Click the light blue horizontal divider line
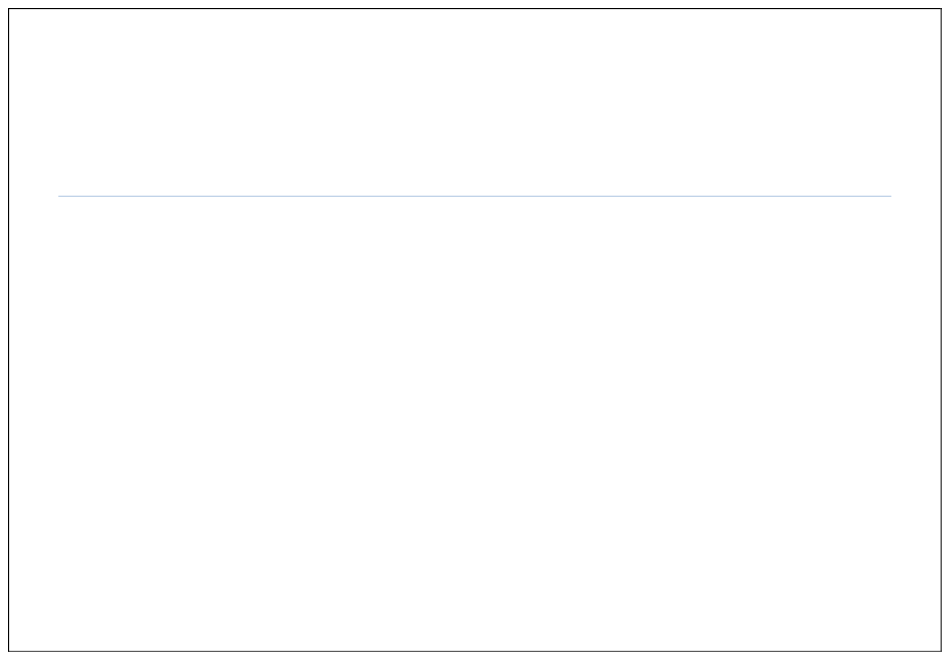 (474, 196)
